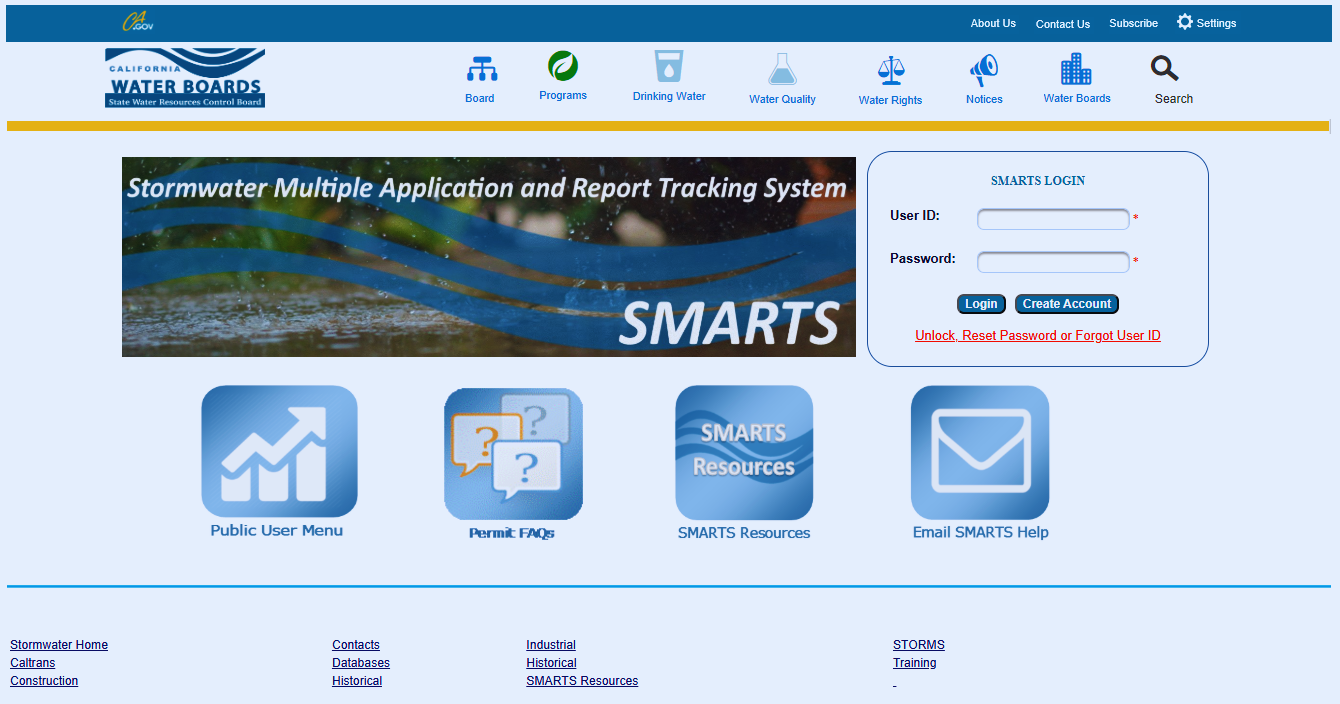This screenshot has height=704, width=1340.
Task: Open the Subscribe menu item
Action: tap(1133, 23)
